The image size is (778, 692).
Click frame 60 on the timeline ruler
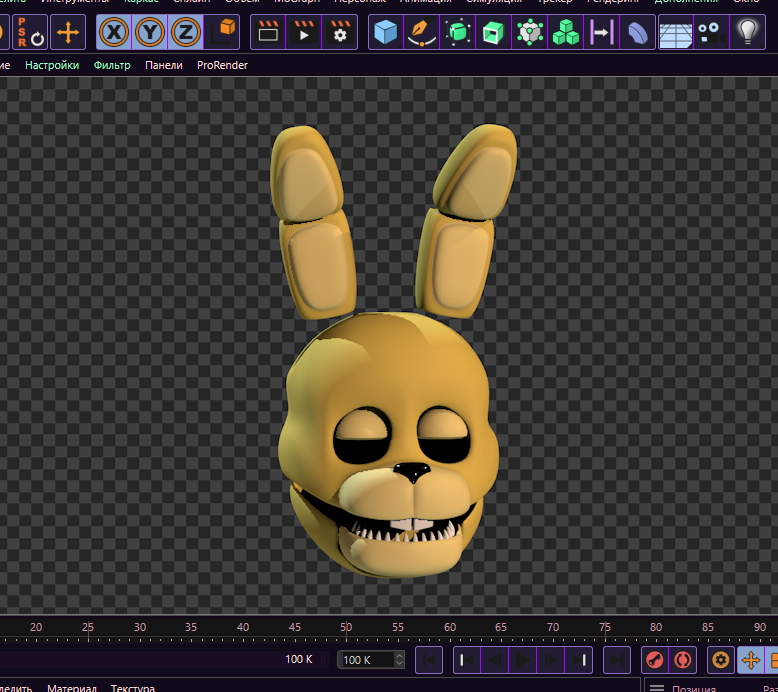pos(450,627)
